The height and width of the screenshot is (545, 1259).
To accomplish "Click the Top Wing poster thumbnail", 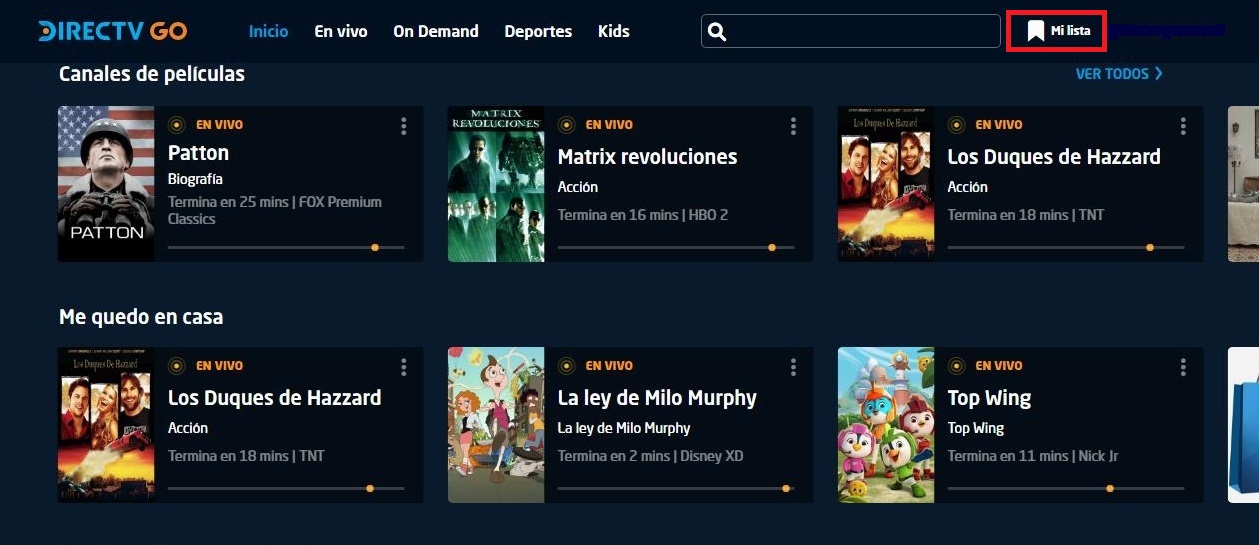I will pos(886,425).
